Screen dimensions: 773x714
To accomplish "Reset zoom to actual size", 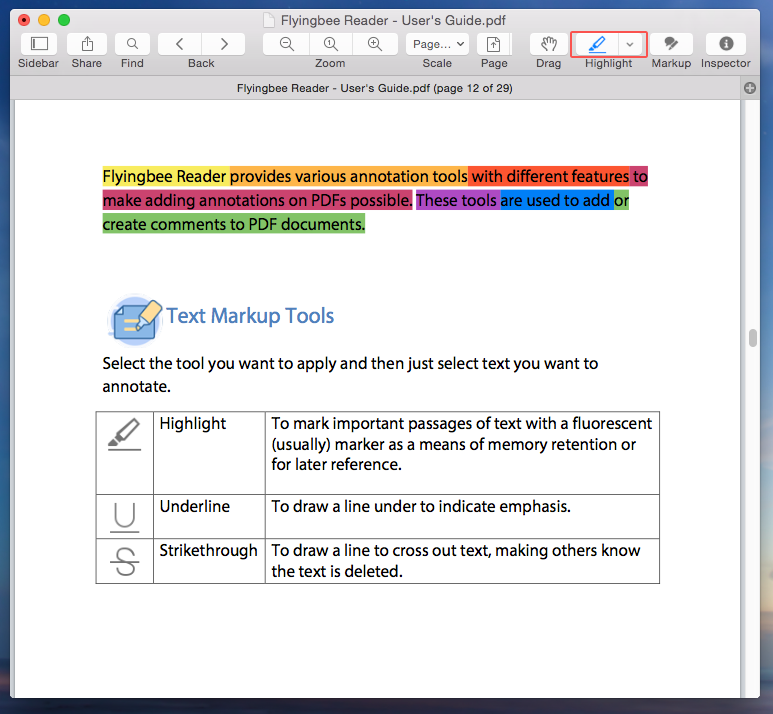I will click(330, 44).
